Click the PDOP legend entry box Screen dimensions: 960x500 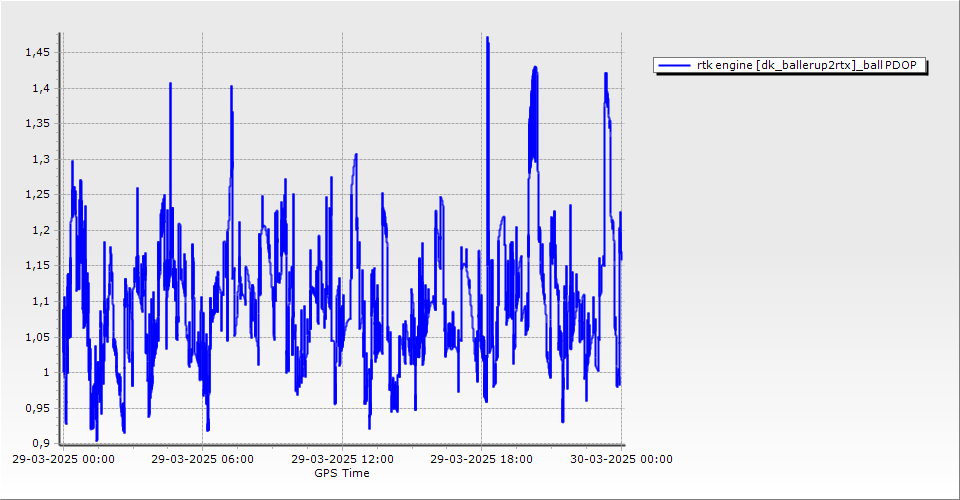pyautogui.click(x=790, y=65)
